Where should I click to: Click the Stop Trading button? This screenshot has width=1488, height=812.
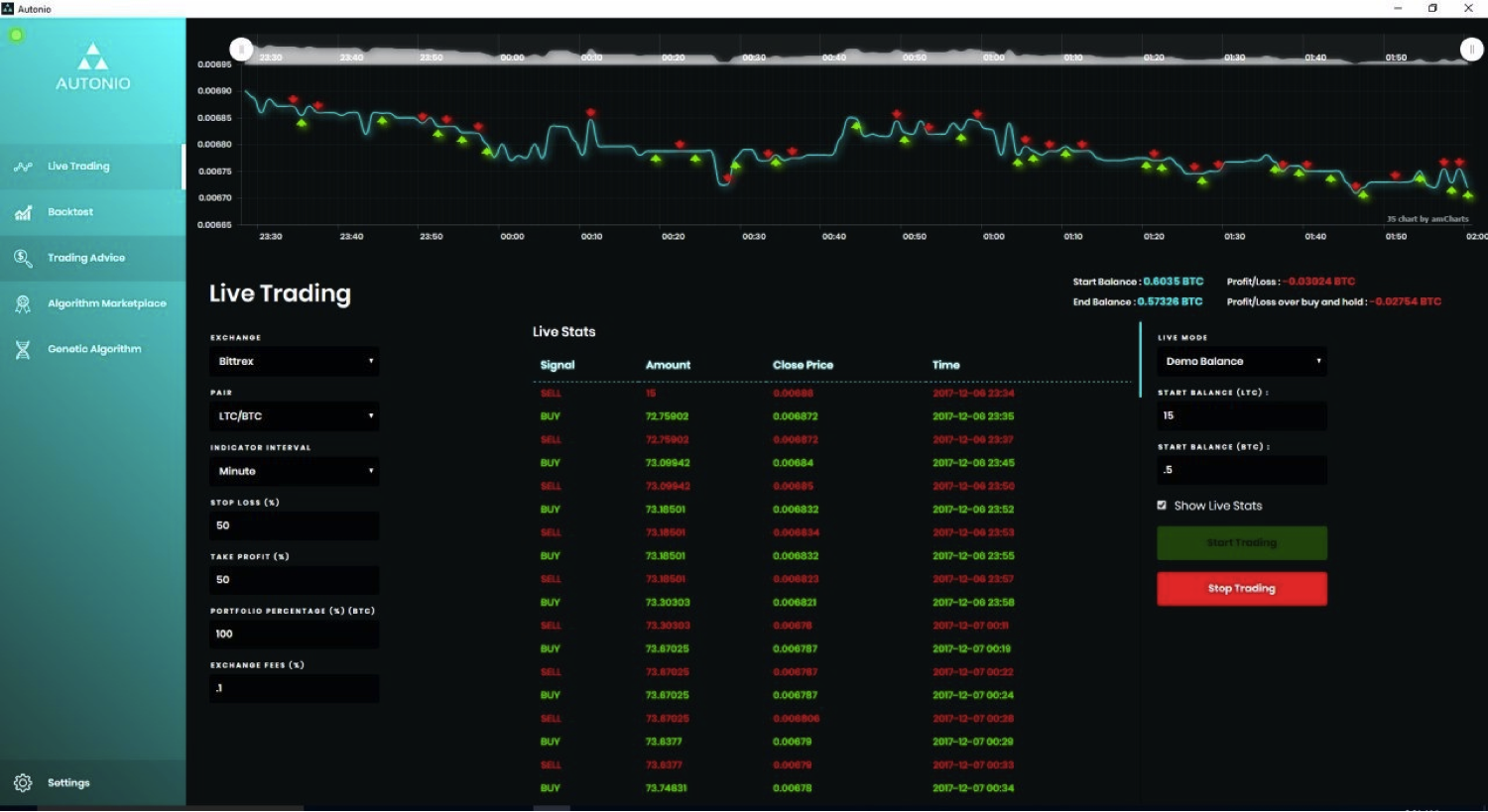coord(1241,589)
